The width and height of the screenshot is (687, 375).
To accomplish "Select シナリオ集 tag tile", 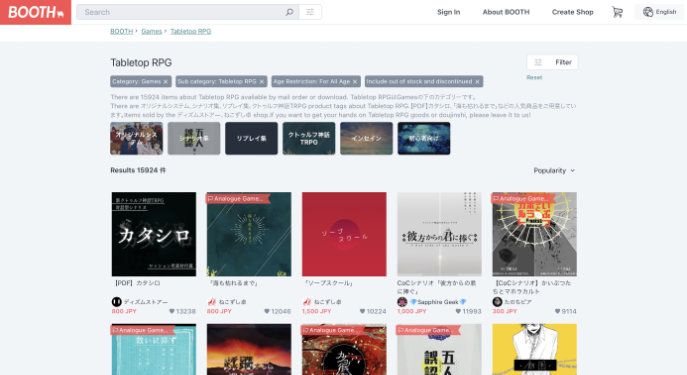I will [x=194, y=138].
